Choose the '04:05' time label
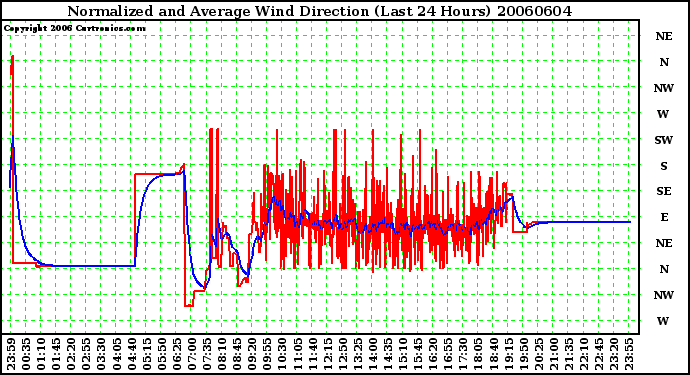Image resolution: width=690 pixels, height=375 pixels. [x=116, y=354]
